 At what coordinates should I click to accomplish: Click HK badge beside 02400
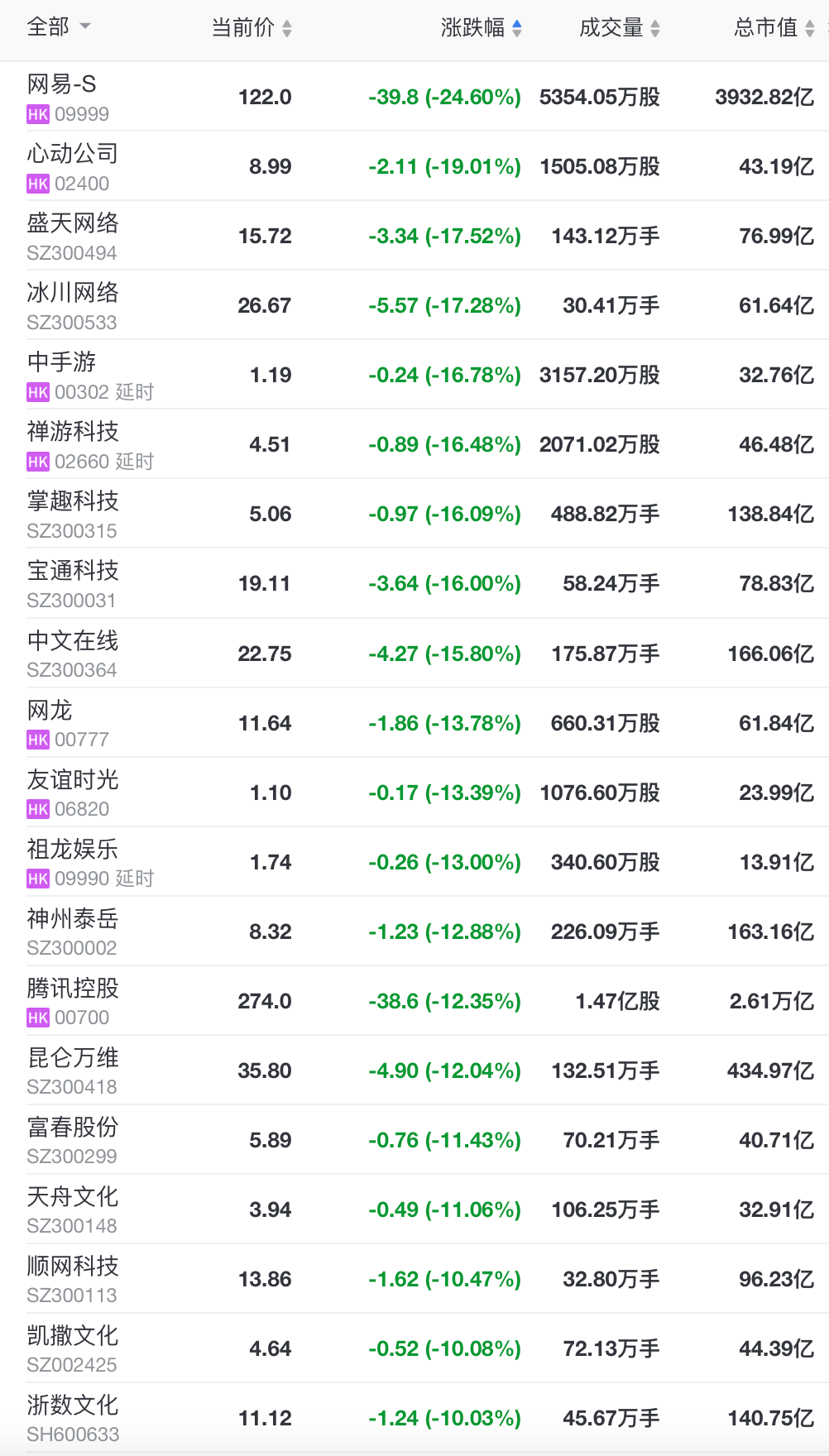pyautogui.click(x=38, y=184)
